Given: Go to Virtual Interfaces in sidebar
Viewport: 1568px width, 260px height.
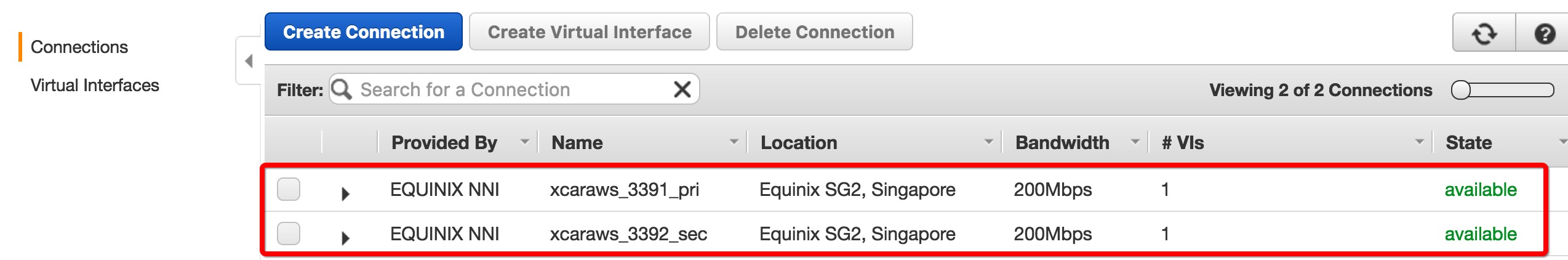Looking at the screenshot, I should tap(95, 85).
